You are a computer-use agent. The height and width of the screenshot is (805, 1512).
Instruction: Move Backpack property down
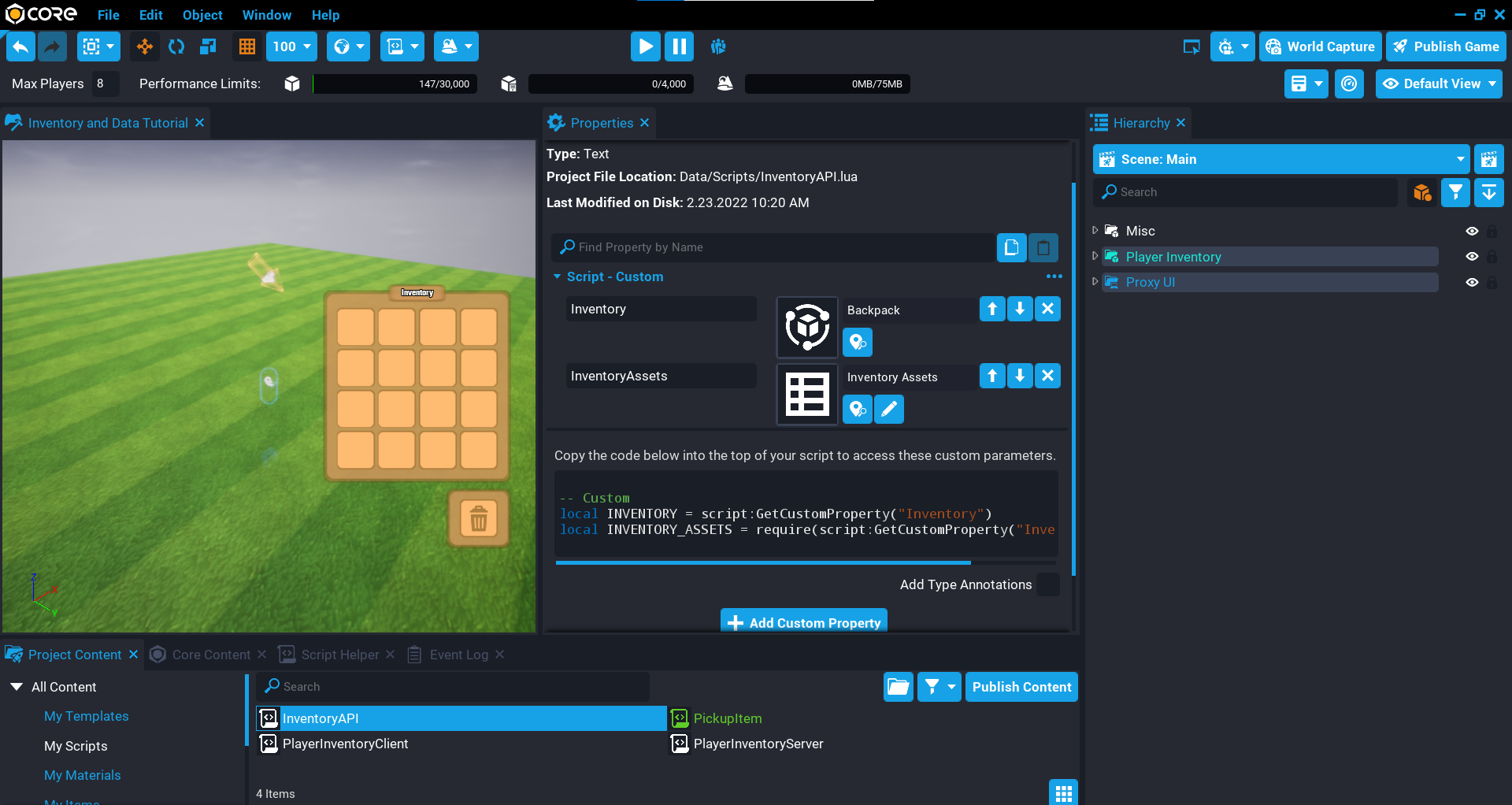(x=1020, y=309)
